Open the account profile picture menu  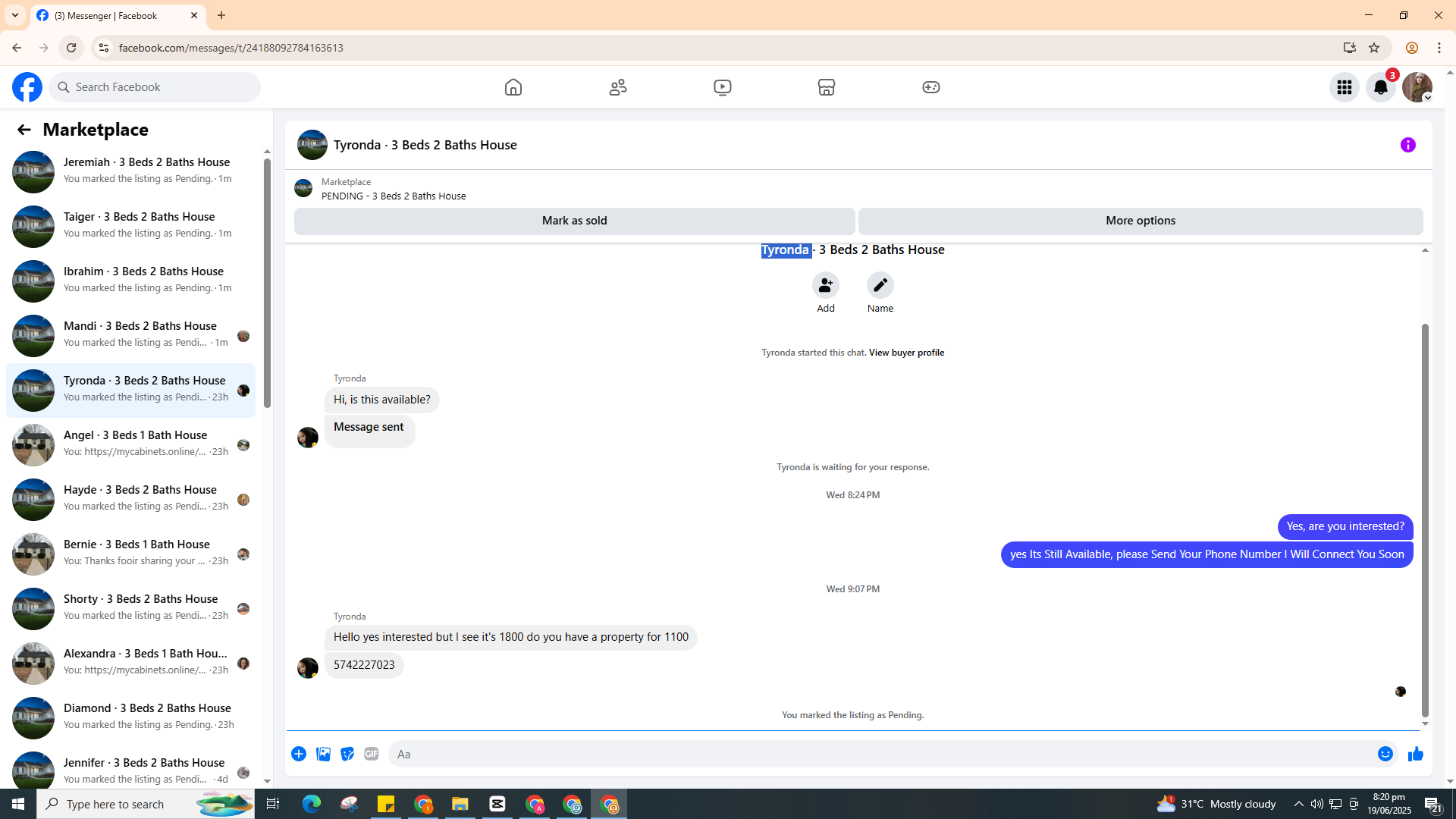(x=1417, y=87)
